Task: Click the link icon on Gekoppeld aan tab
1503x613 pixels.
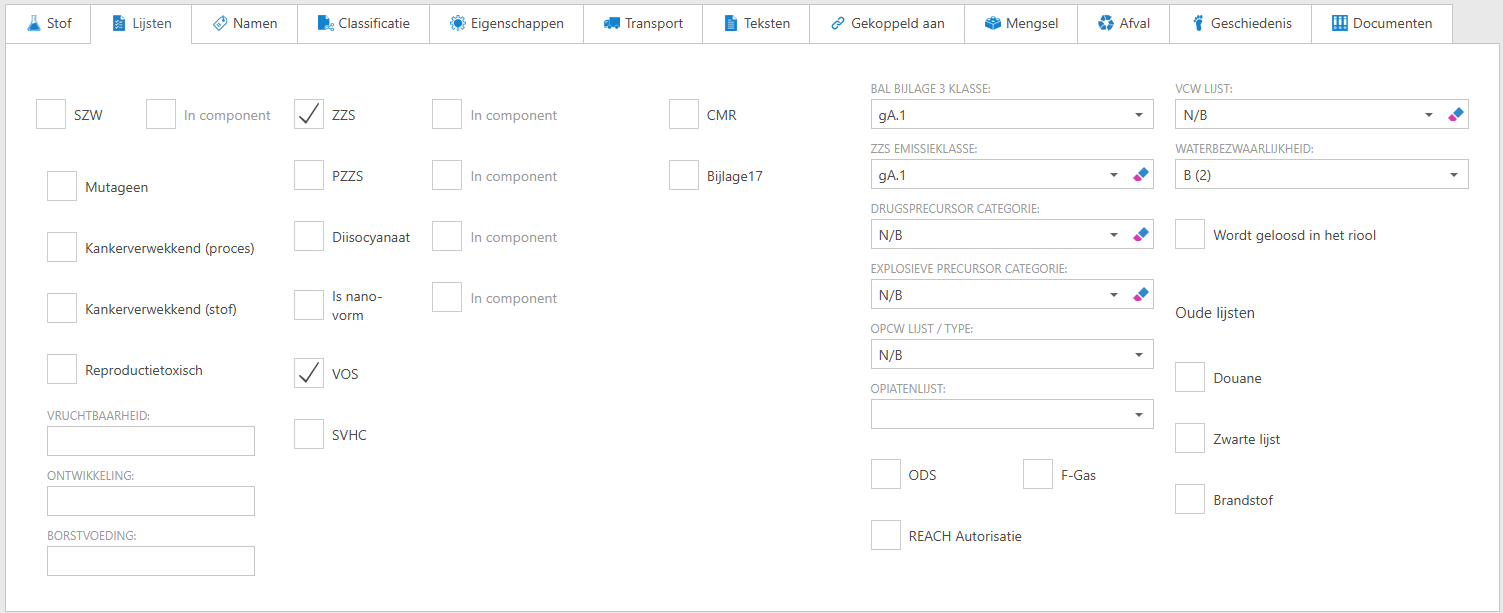Action: 838,23
